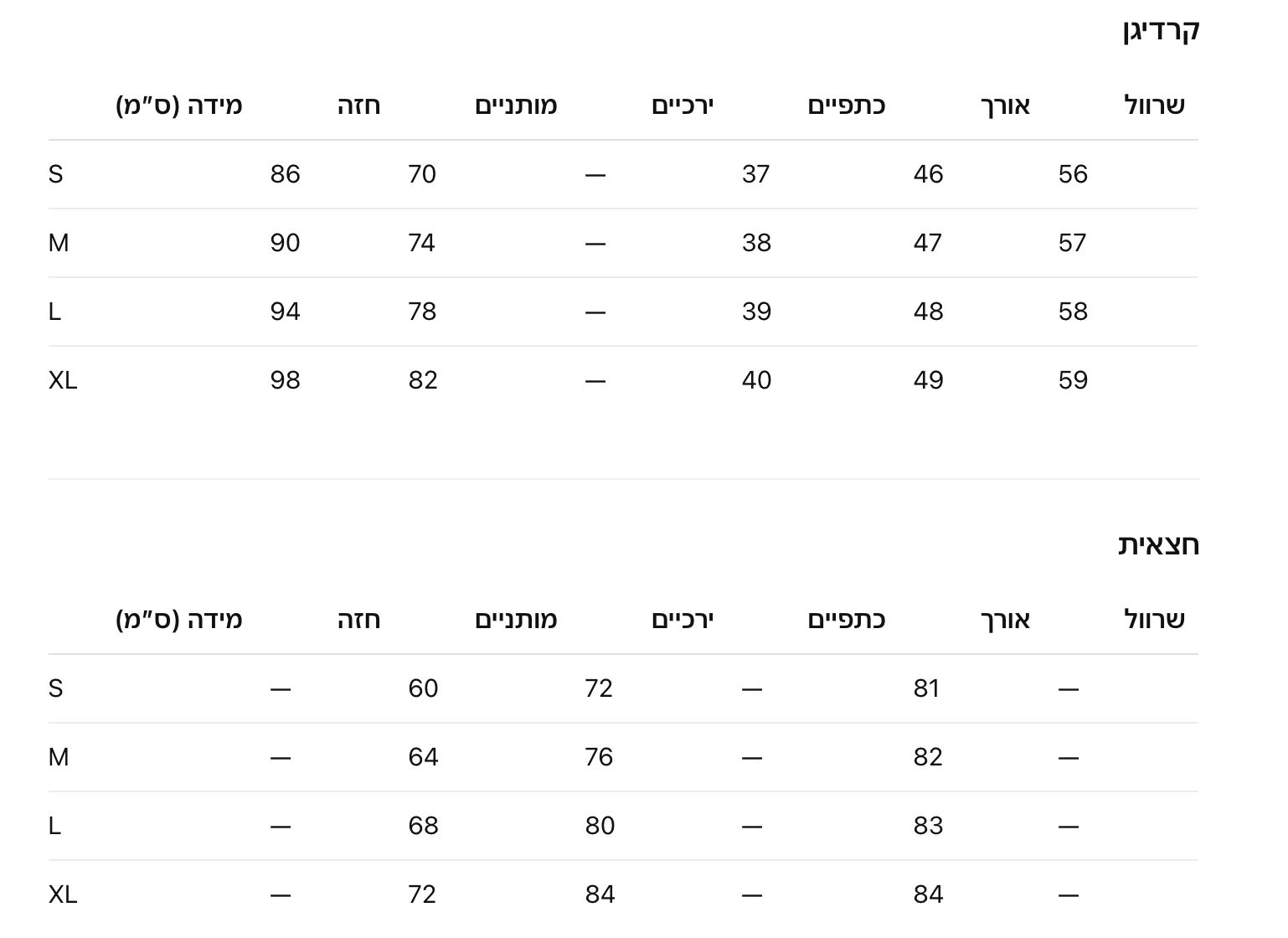Select the M size row label in skirt table

pyautogui.click(x=59, y=757)
